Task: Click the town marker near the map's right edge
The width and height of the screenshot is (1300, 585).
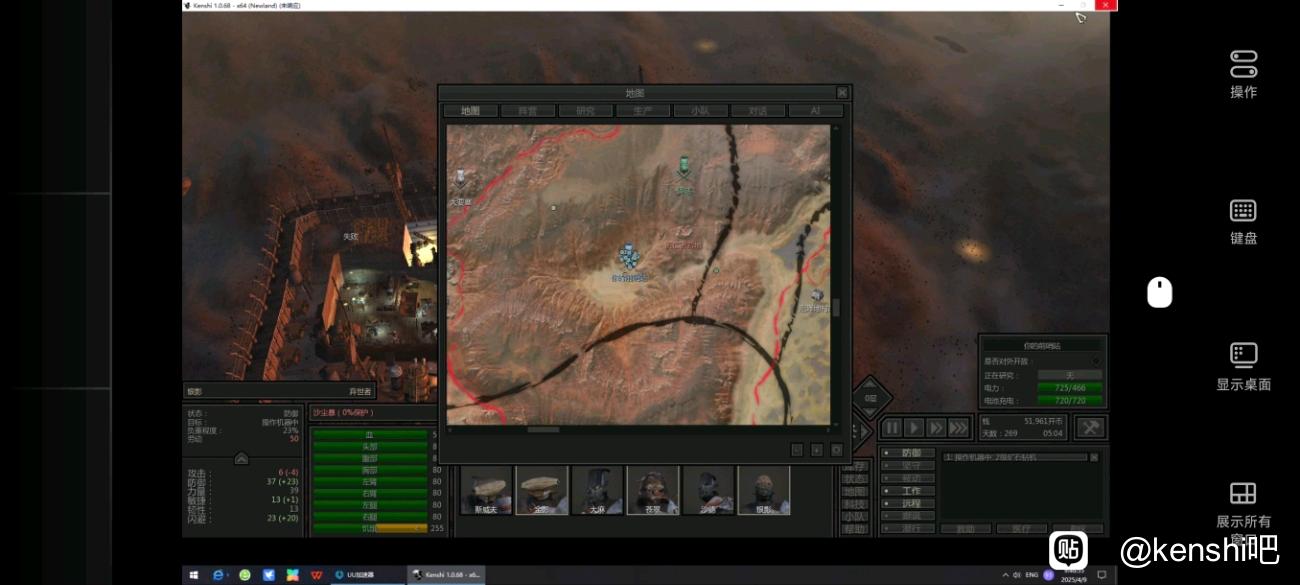Action: 818,297
